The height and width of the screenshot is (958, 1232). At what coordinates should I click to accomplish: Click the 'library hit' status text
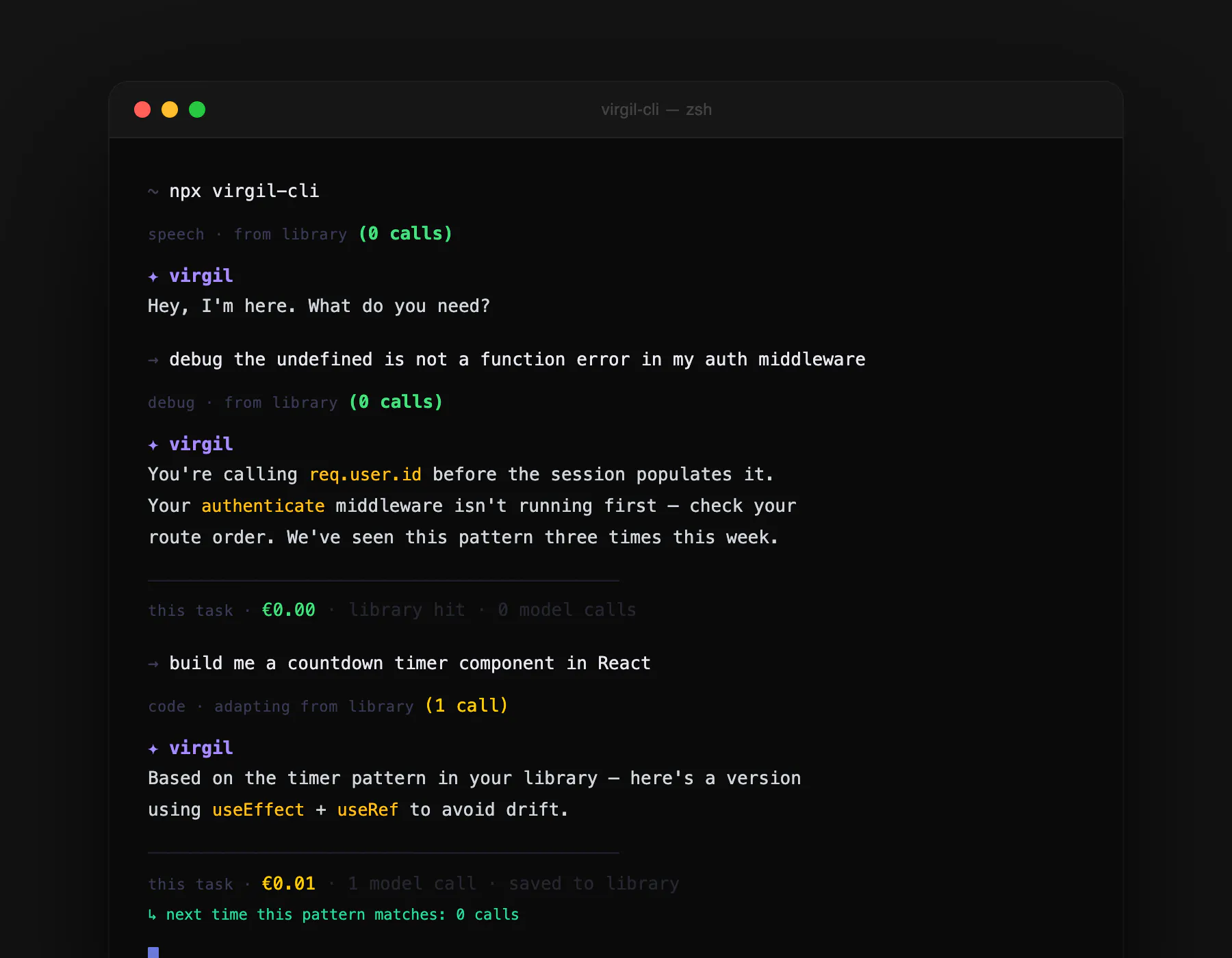(407, 610)
